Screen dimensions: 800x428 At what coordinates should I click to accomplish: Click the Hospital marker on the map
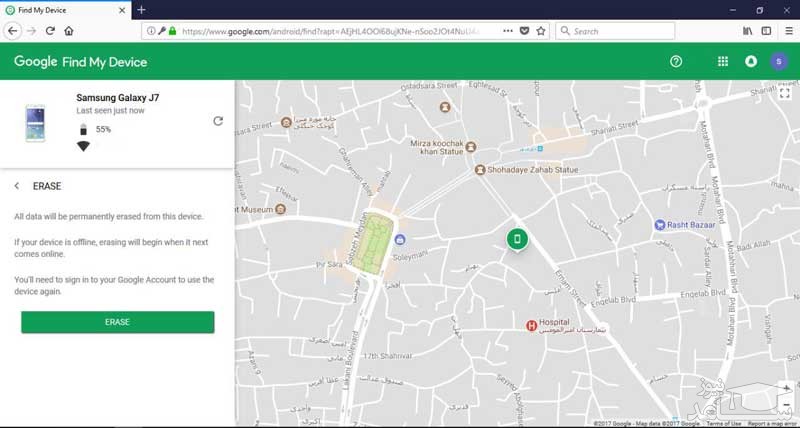(534, 325)
